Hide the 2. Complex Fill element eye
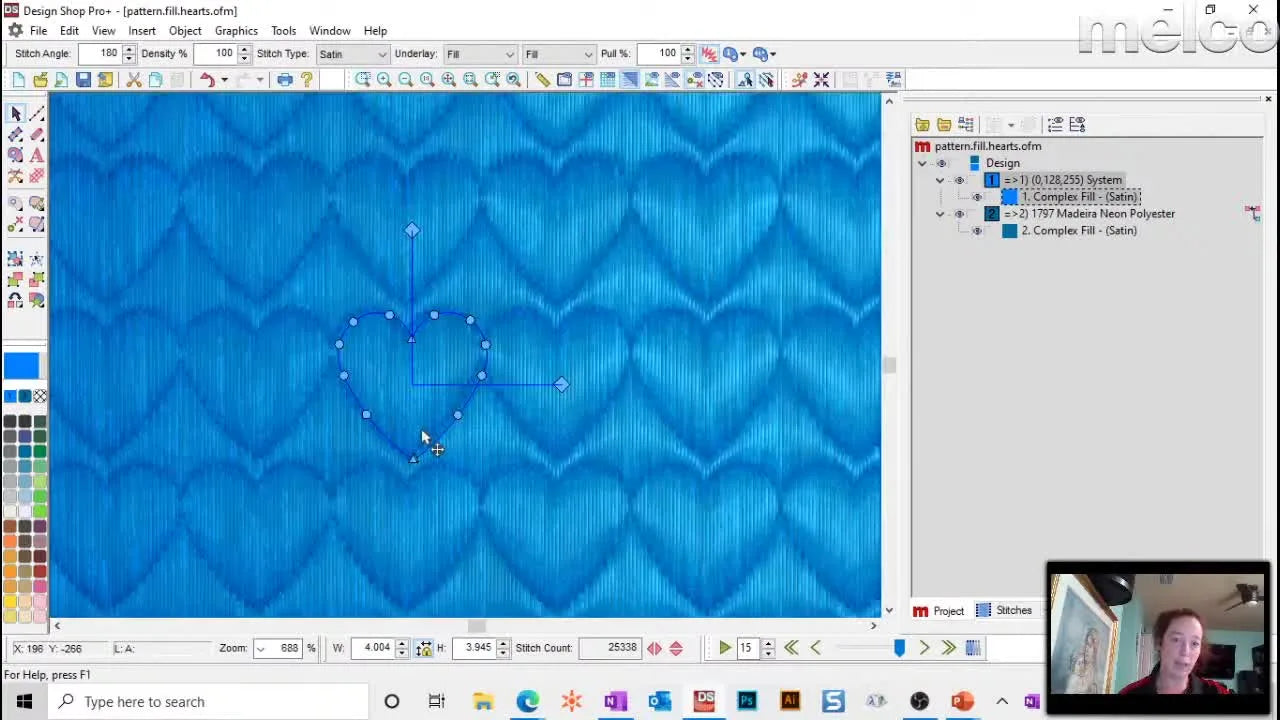Screen dimensions: 1280x720 click(977, 232)
